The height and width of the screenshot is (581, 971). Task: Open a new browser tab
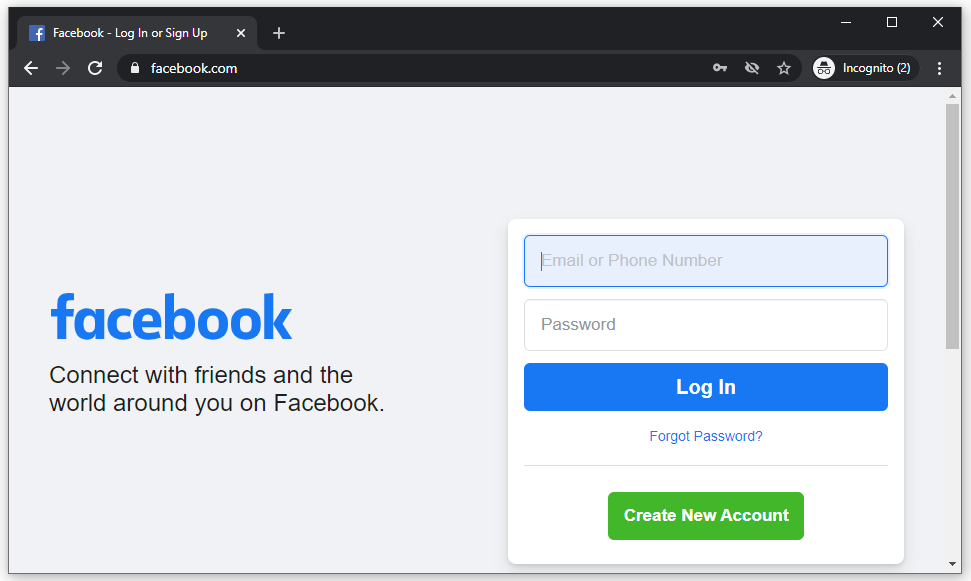click(x=279, y=33)
